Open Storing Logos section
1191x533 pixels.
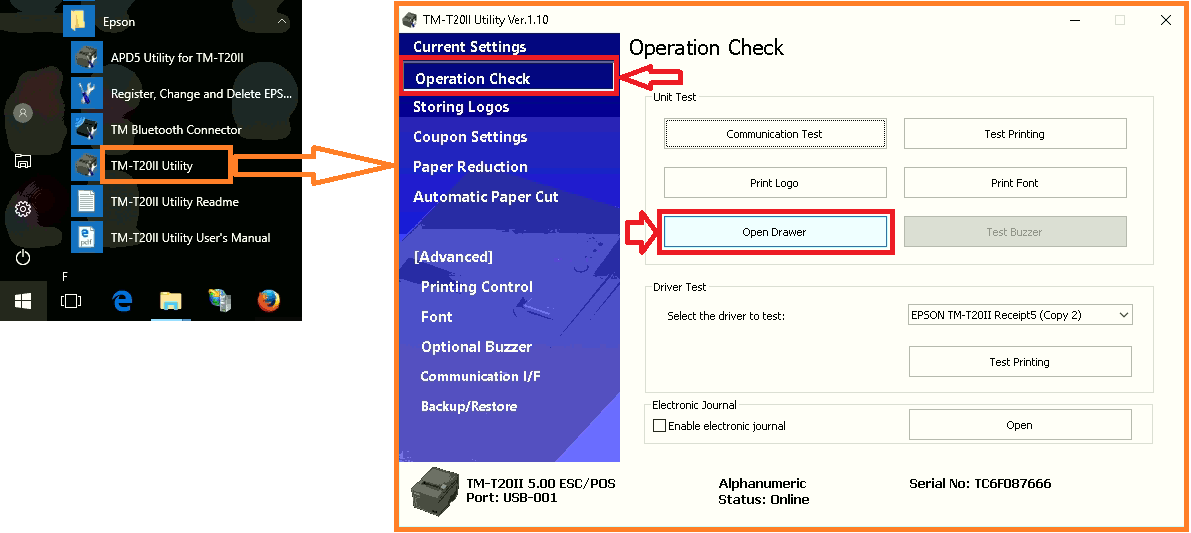[461, 107]
